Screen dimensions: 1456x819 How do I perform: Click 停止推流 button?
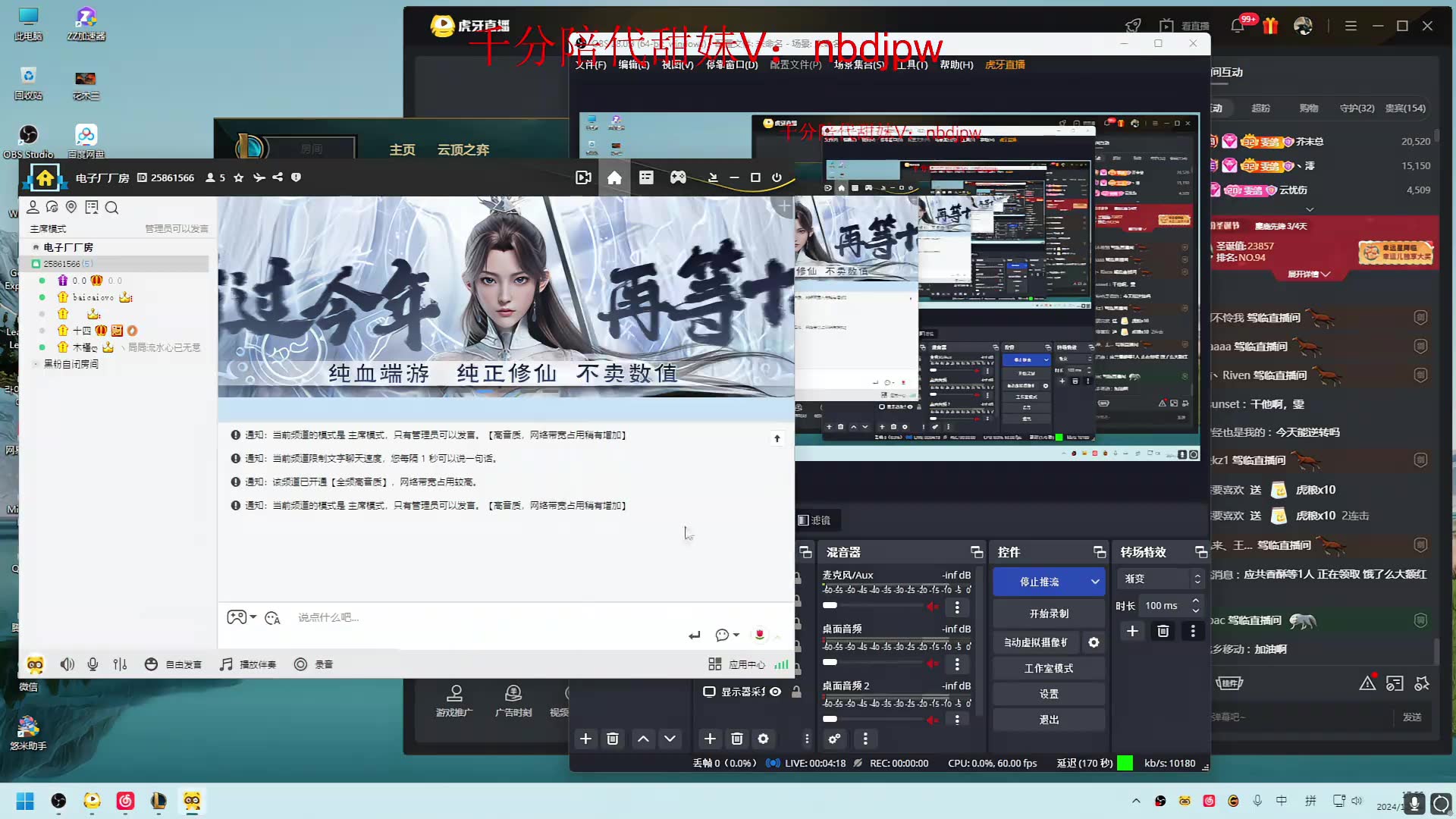[1039, 582]
